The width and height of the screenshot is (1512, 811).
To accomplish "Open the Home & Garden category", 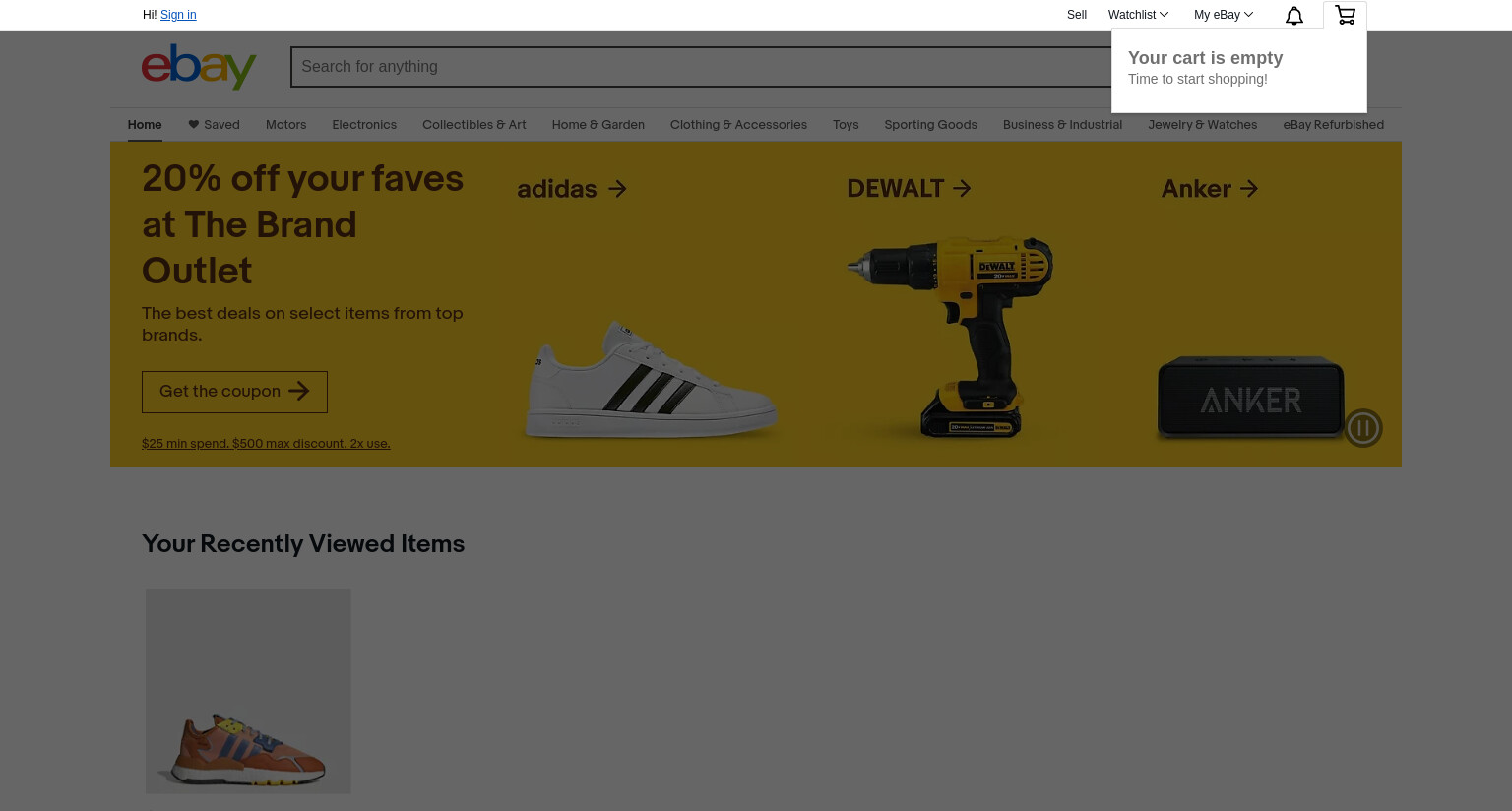I will click(x=598, y=125).
